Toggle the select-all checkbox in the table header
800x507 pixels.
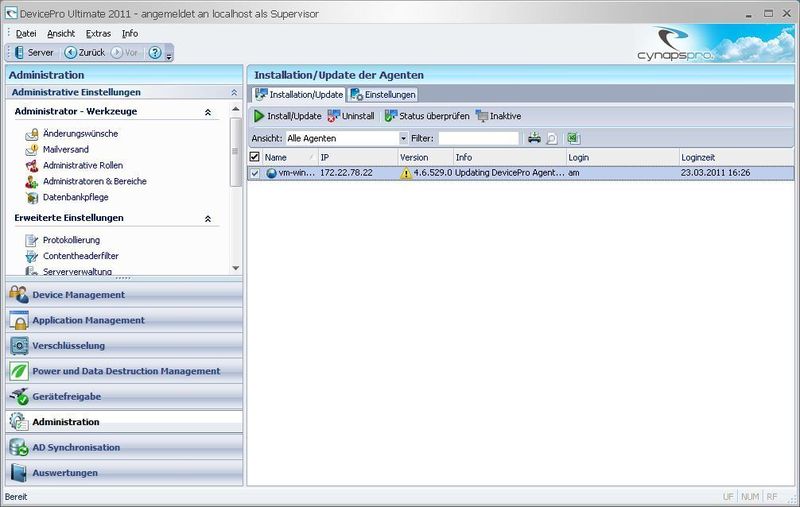254,157
